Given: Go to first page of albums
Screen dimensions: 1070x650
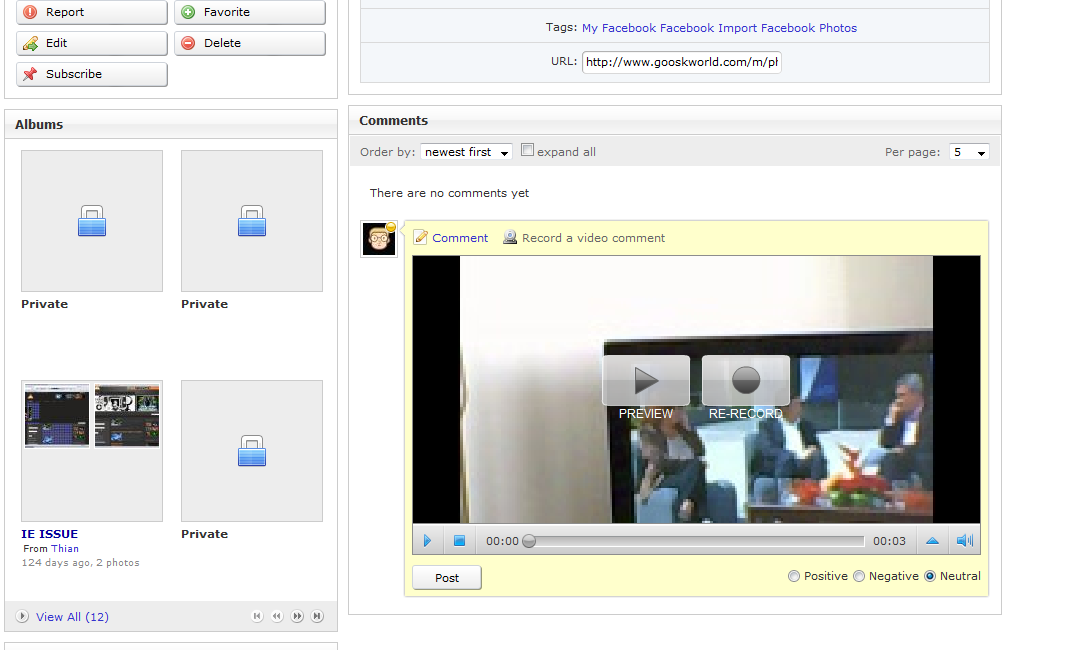Looking at the screenshot, I should tap(257, 617).
